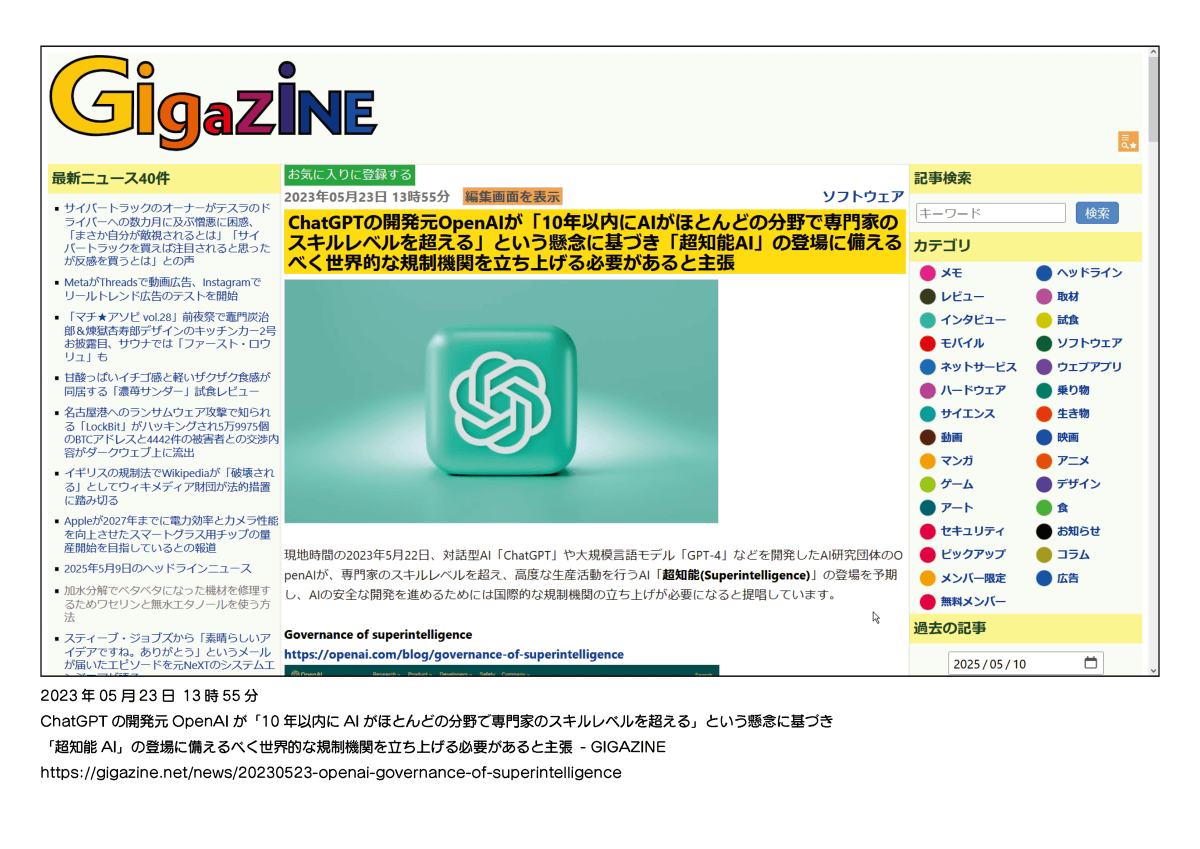The width and height of the screenshot is (1200, 849).
Task: Click the colored dot beside ヘッドライン
Action: (1044, 273)
